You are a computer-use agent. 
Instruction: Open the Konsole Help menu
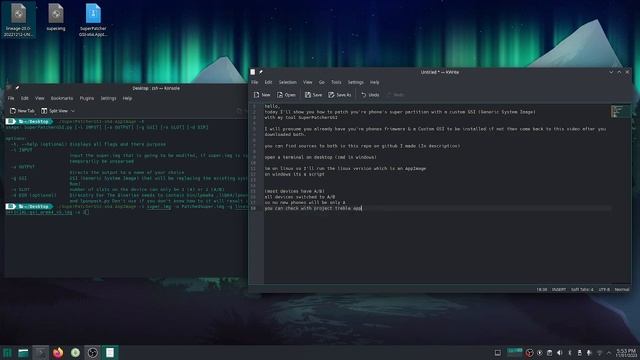click(x=127, y=98)
